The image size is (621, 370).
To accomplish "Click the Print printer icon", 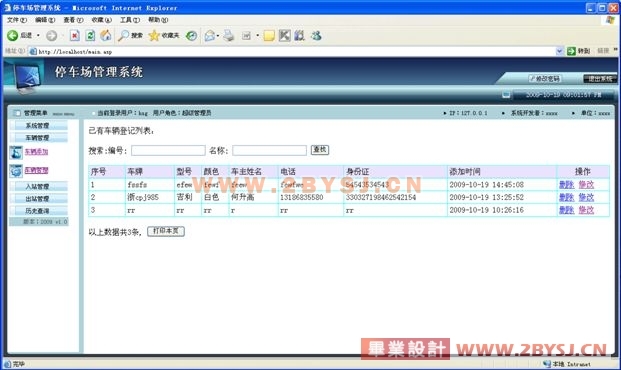I will pos(229,36).
